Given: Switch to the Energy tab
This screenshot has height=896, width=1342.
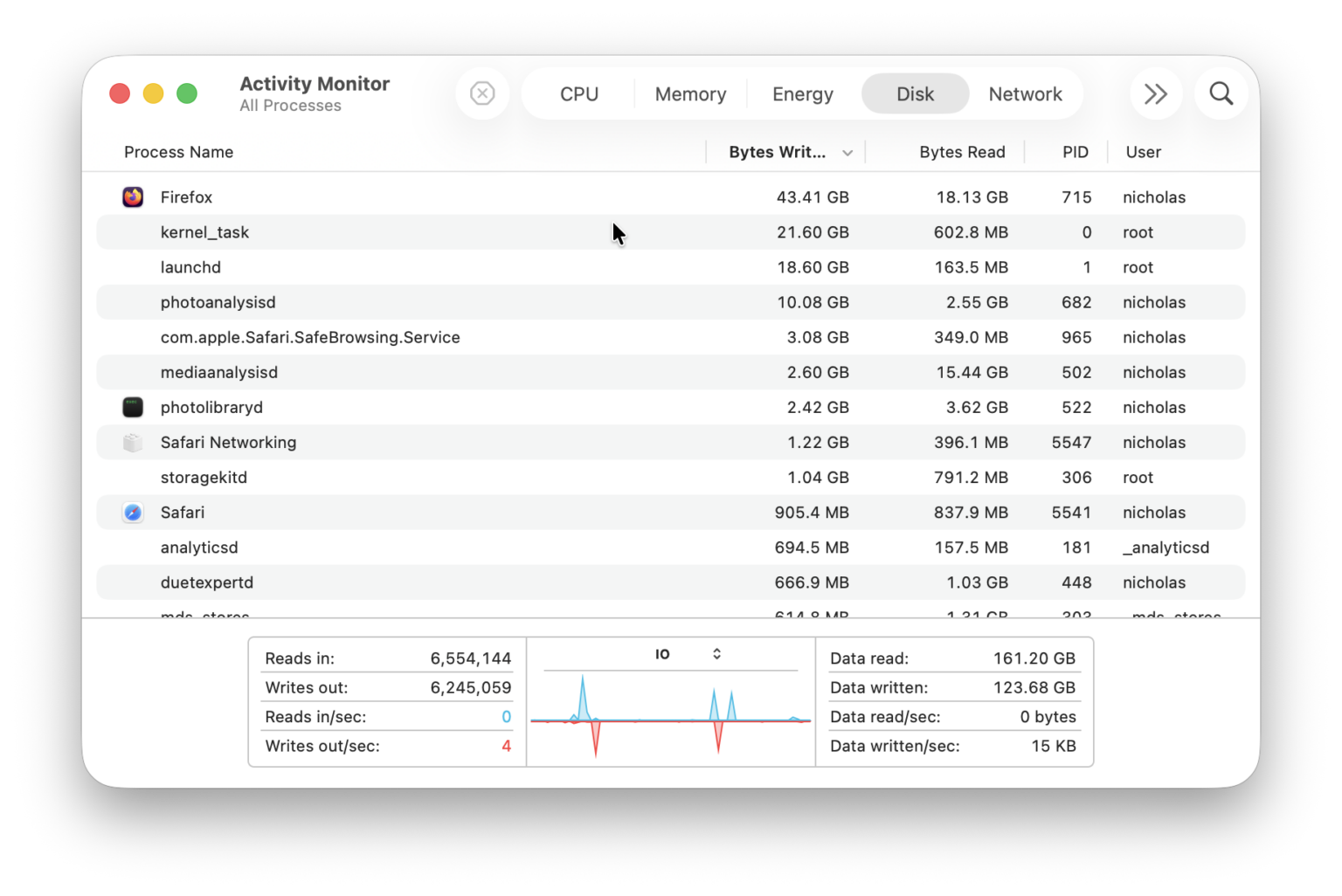Looking at the screenshot, I should click(x=803, y=94).
